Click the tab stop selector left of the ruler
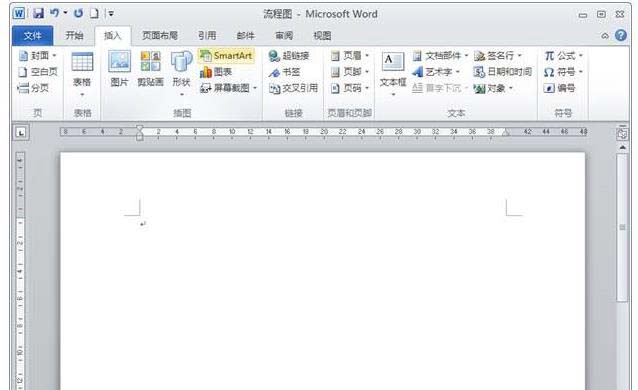 21,133
